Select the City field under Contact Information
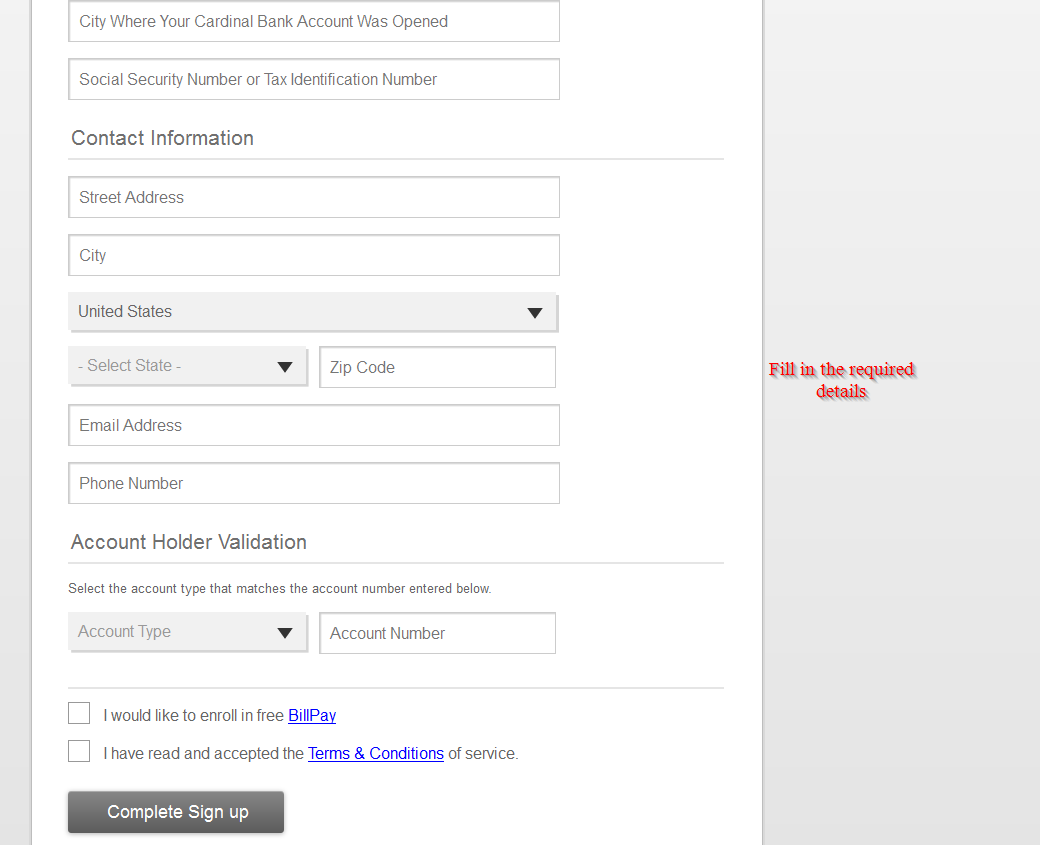This screenshot has width=1040, height=845. coord(313,256)
